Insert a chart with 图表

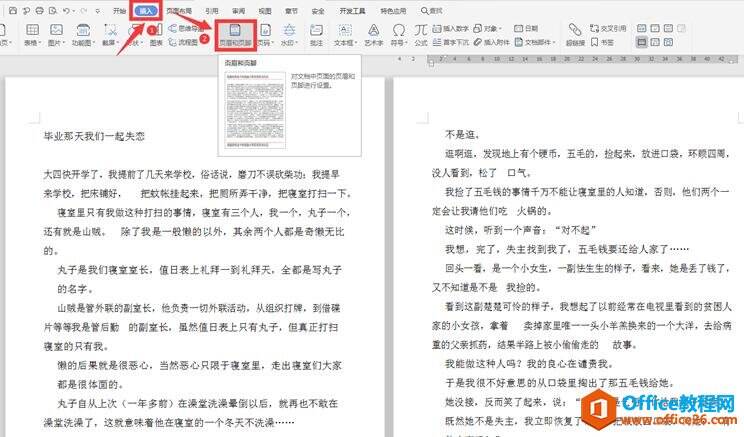156,35
